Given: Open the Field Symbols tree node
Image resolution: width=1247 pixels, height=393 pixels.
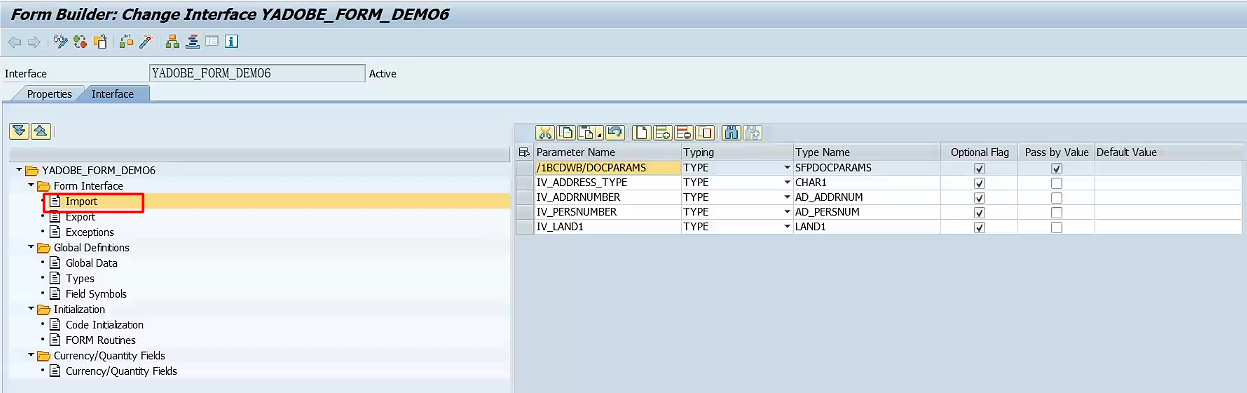Looking at the screenshot, I should click(96, 295).
